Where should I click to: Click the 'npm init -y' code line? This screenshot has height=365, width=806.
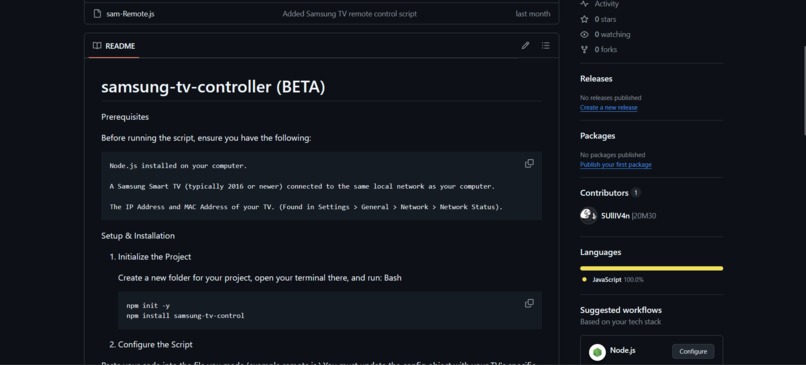click(x=148, y=305)
